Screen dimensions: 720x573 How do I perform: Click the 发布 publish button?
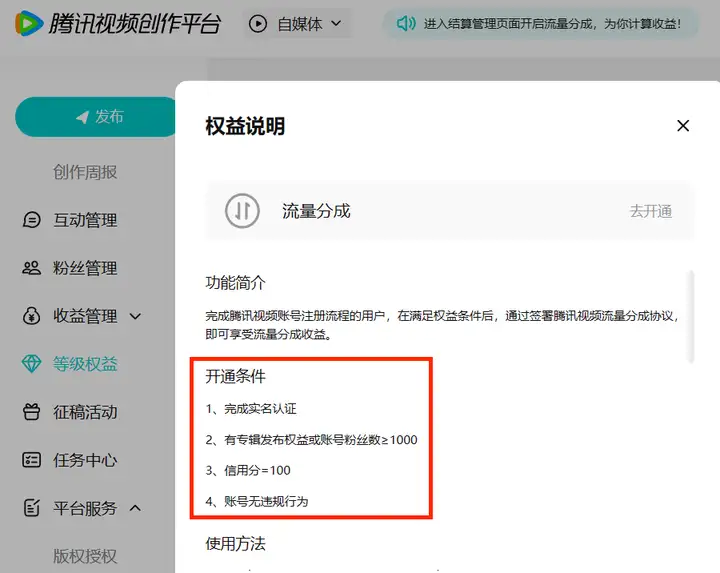96,117
